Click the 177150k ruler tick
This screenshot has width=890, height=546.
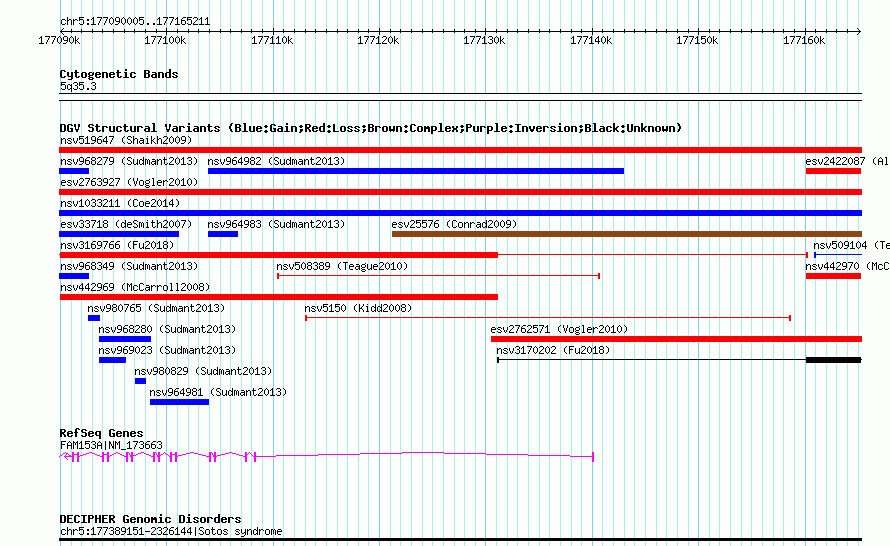(x=697, y=40)
